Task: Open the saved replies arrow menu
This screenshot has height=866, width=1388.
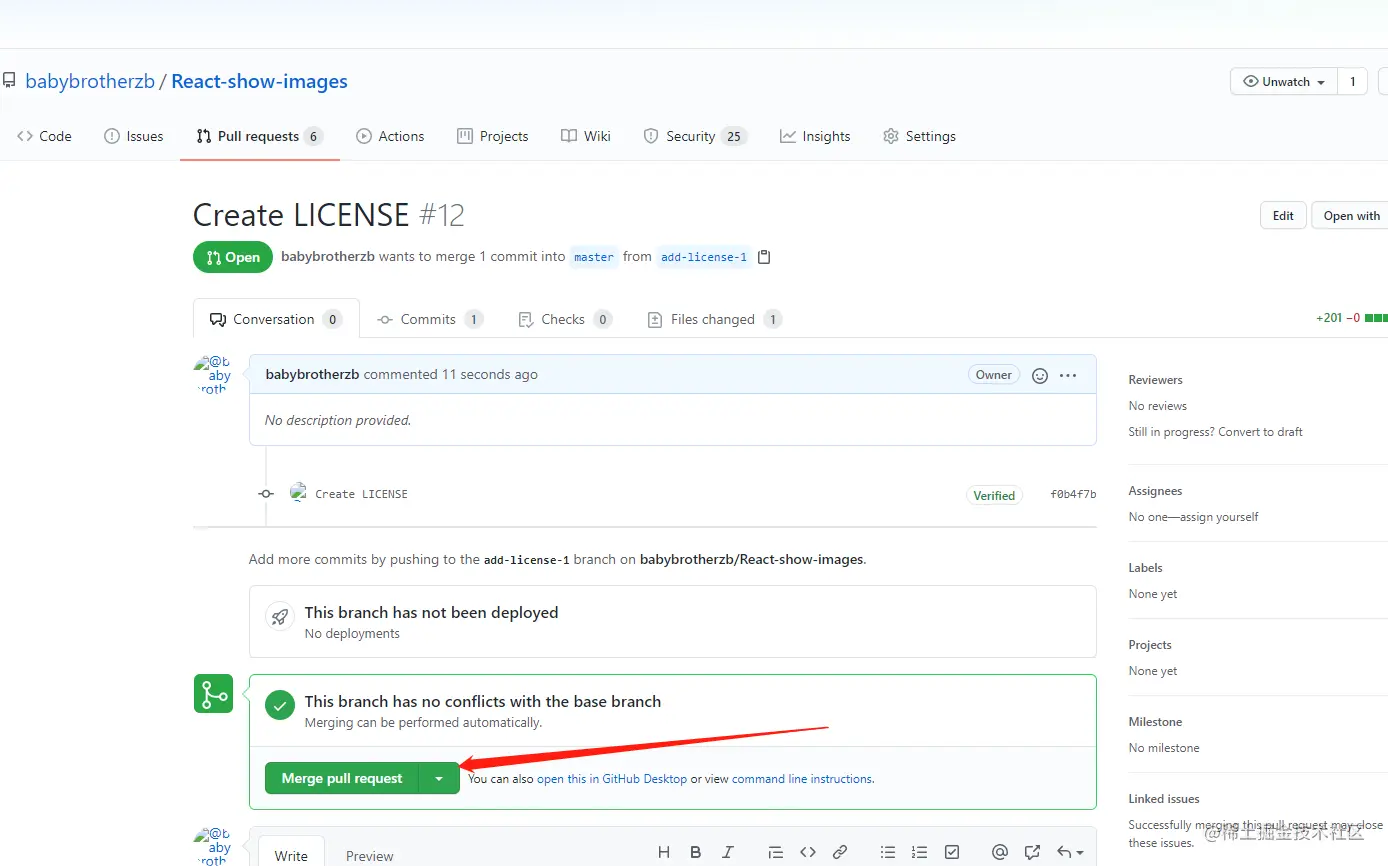Action: tap(1070, 852)
